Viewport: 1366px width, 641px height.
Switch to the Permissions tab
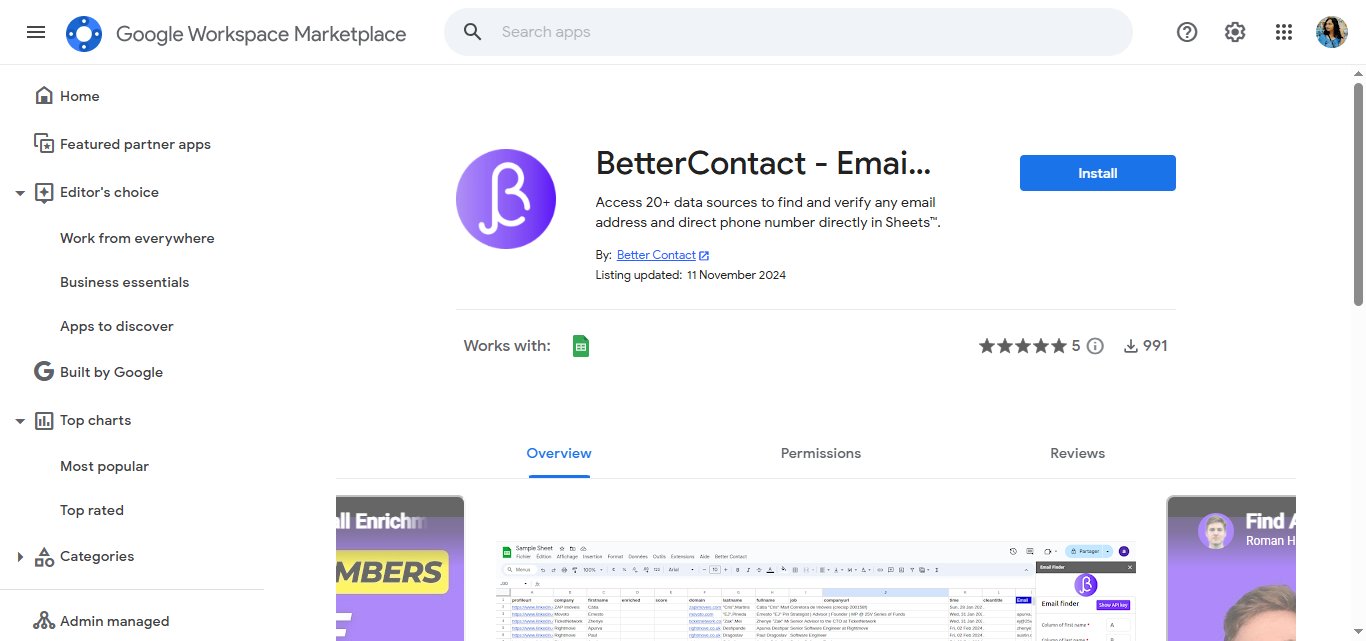pos(821,453)
